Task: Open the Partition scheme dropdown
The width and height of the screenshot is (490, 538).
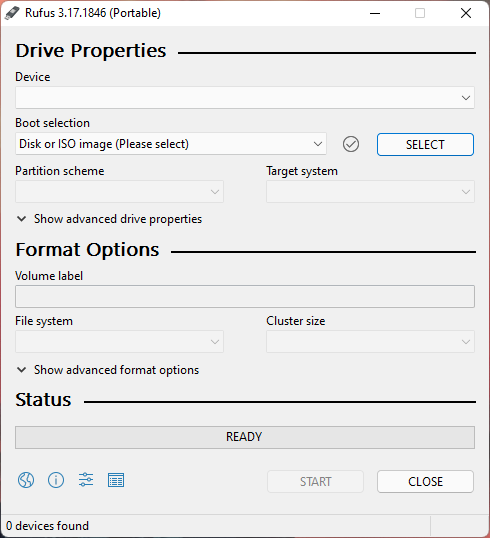Action: pyautogui.click(x=119, y=191)
